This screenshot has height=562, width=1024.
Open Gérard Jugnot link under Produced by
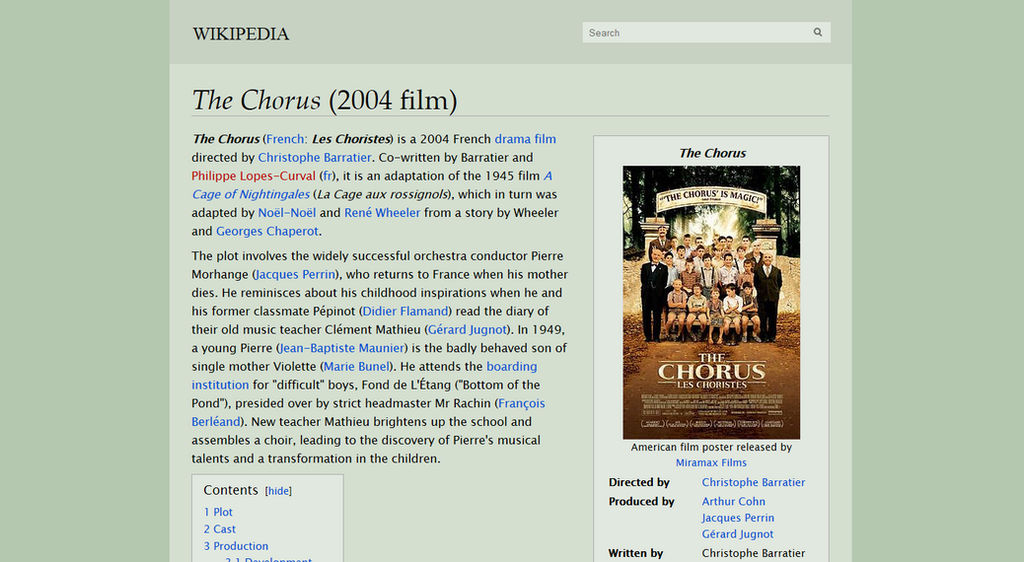(737, 534)
